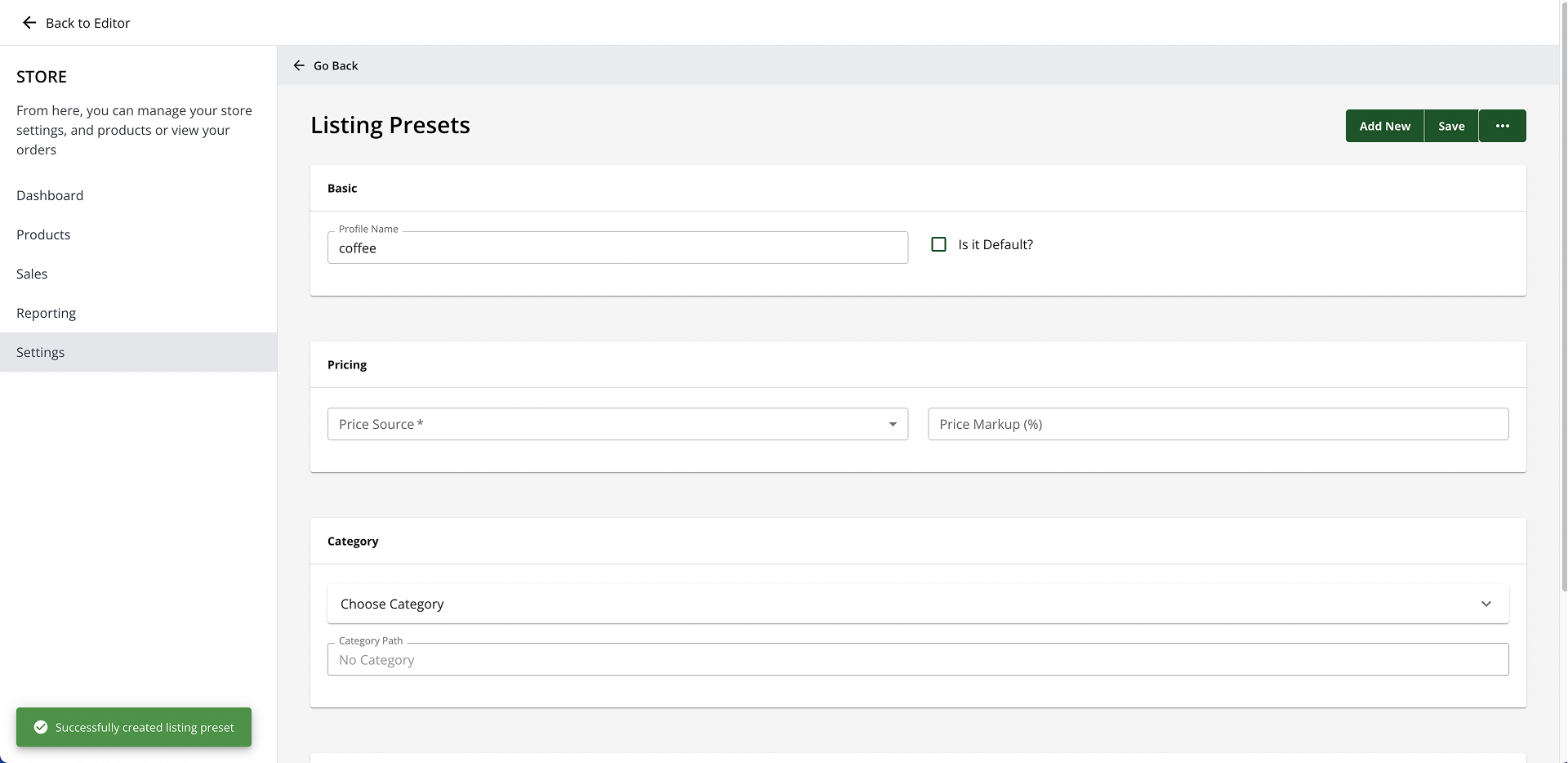Image resolution: width=1568 pixels, height=763 pixels.
Task: Open Dashboard in the store sidebar
Action: coord(50,195)
